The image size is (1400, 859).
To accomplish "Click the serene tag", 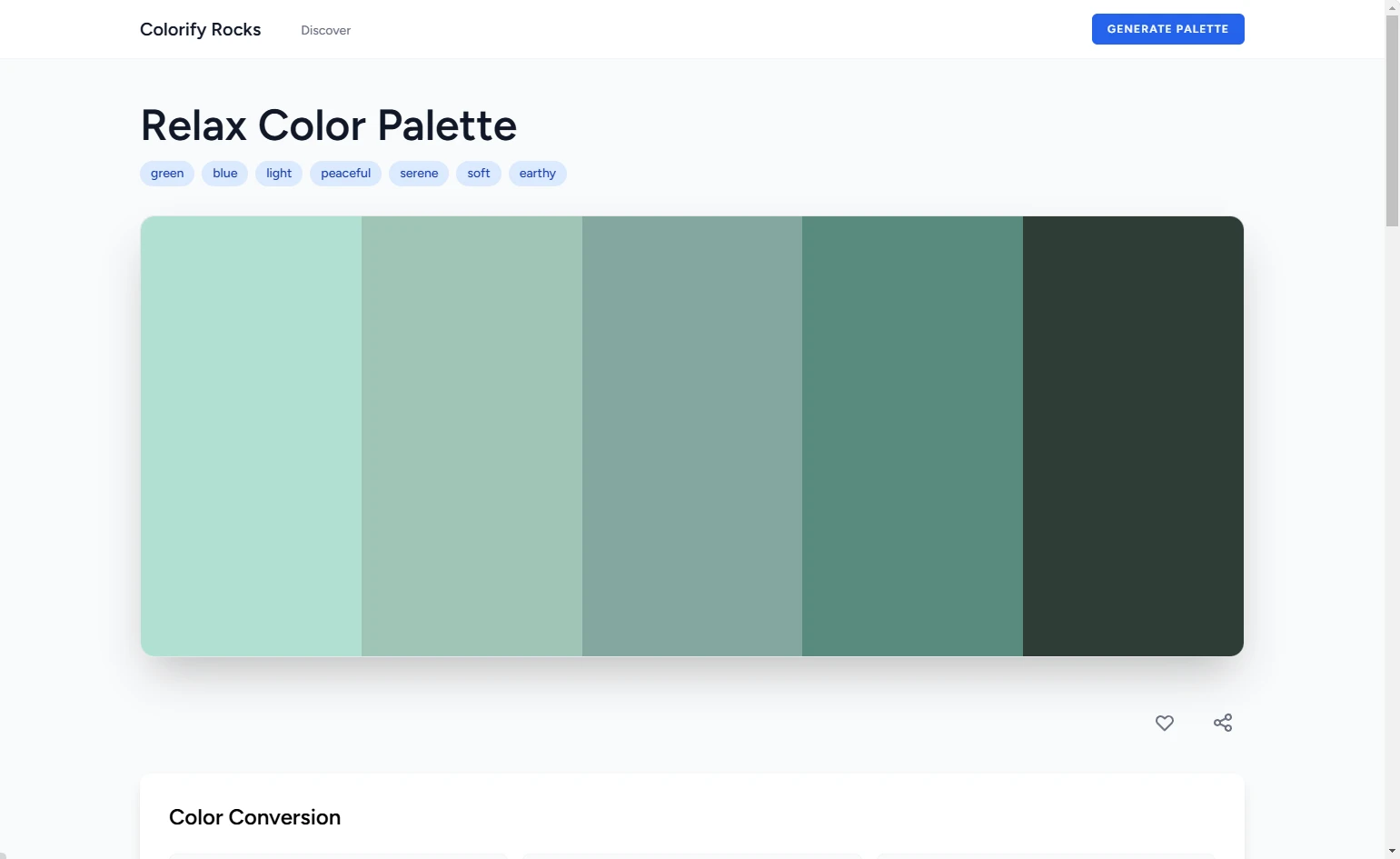I will pos(419,174).
